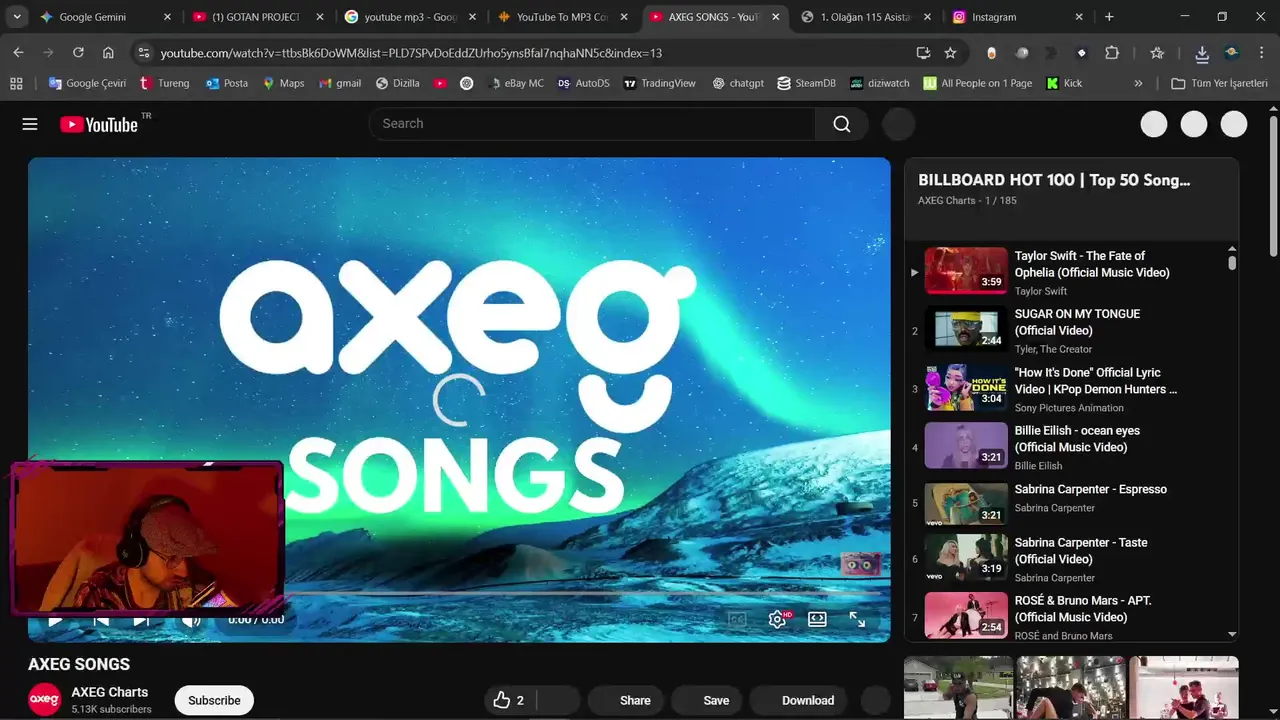Click video progress bar
Viewport: 1280px width, 720px height.
point(459,595)
